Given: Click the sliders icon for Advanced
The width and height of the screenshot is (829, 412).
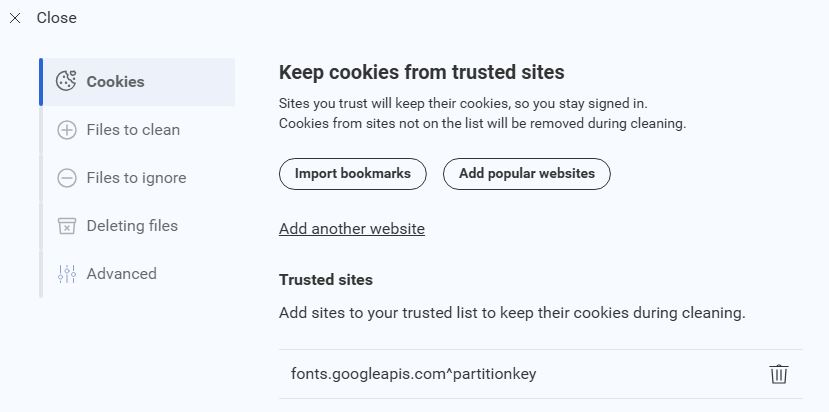Looking at the screenshot, I should (x=67, y=274).
